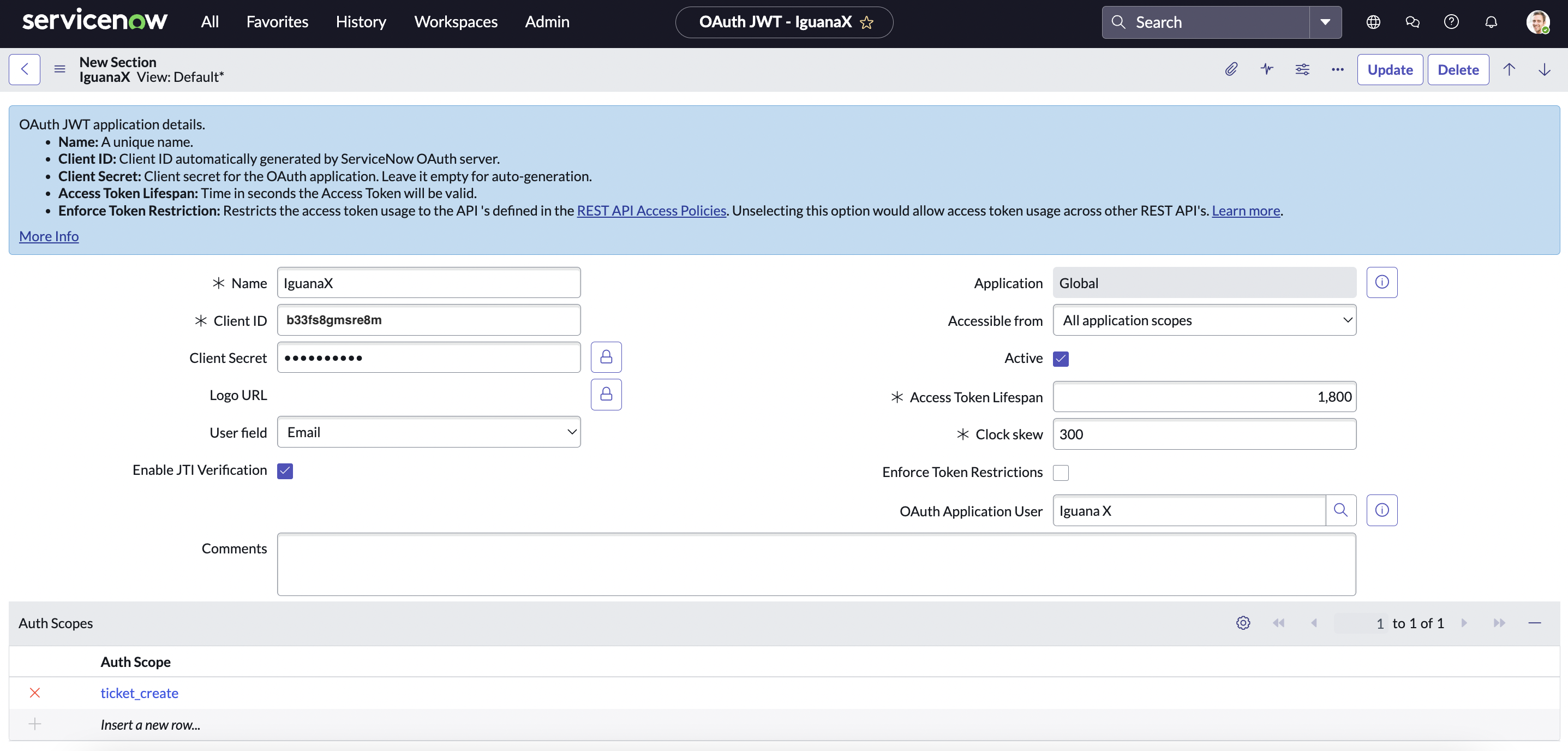Sort by the Auth Scope column header
This screenshot has height=751, width=1568.
click(x=135, y=662)
